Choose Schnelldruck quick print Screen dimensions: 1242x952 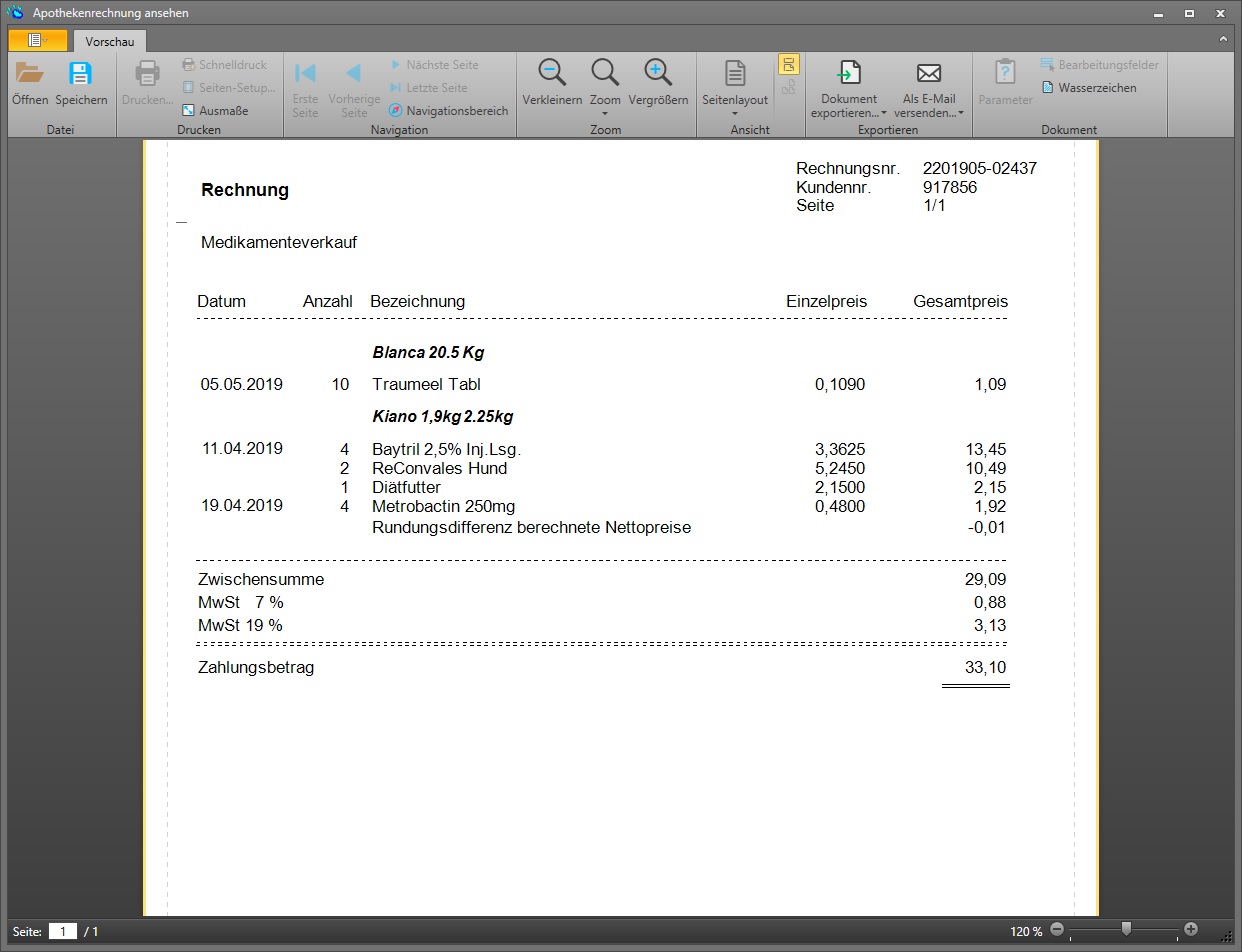coord(225,65)
